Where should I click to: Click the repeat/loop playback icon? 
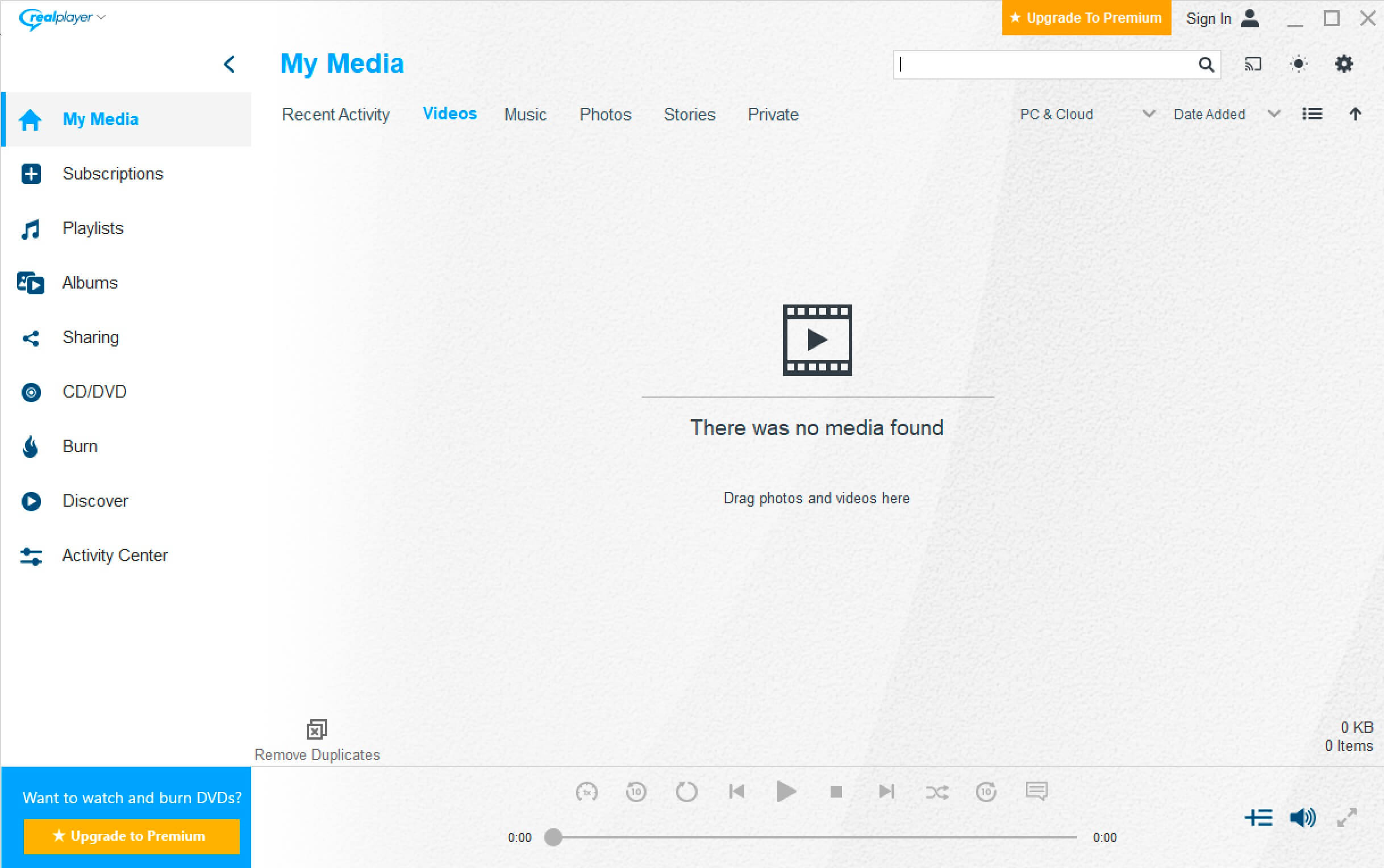pyautogui.click(x=687, y=791)
